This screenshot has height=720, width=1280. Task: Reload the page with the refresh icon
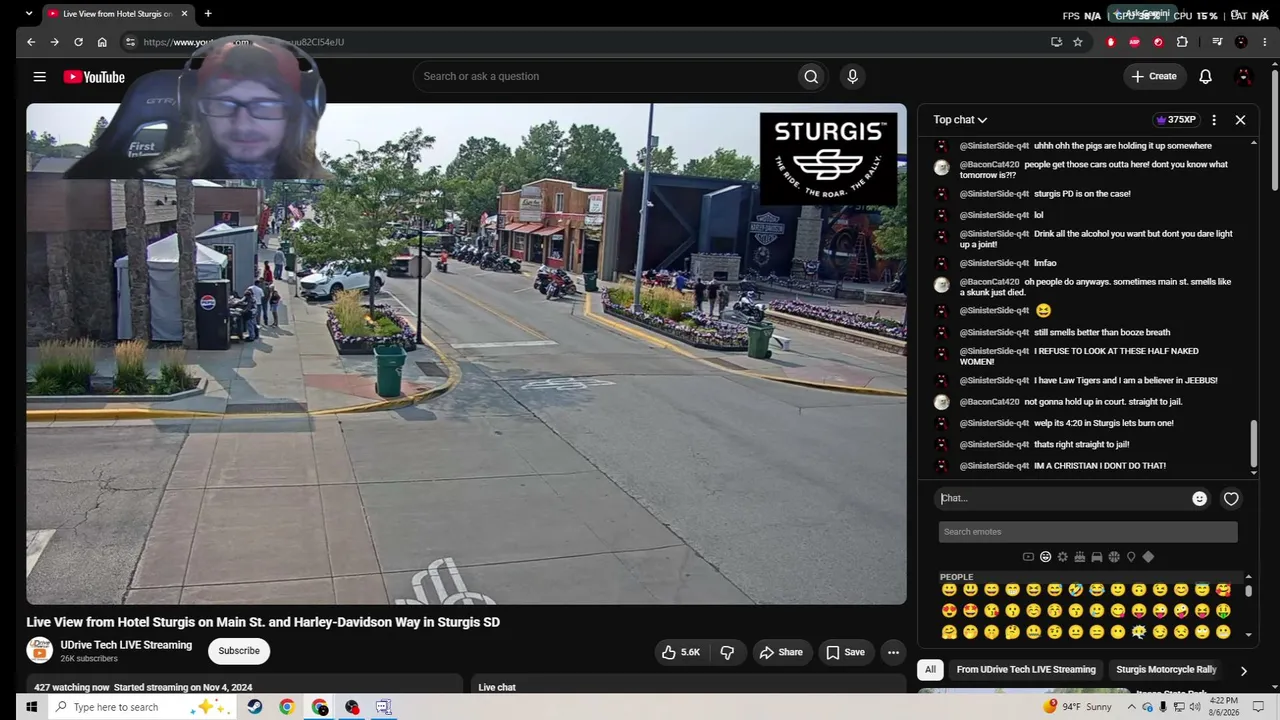(78, 42)
